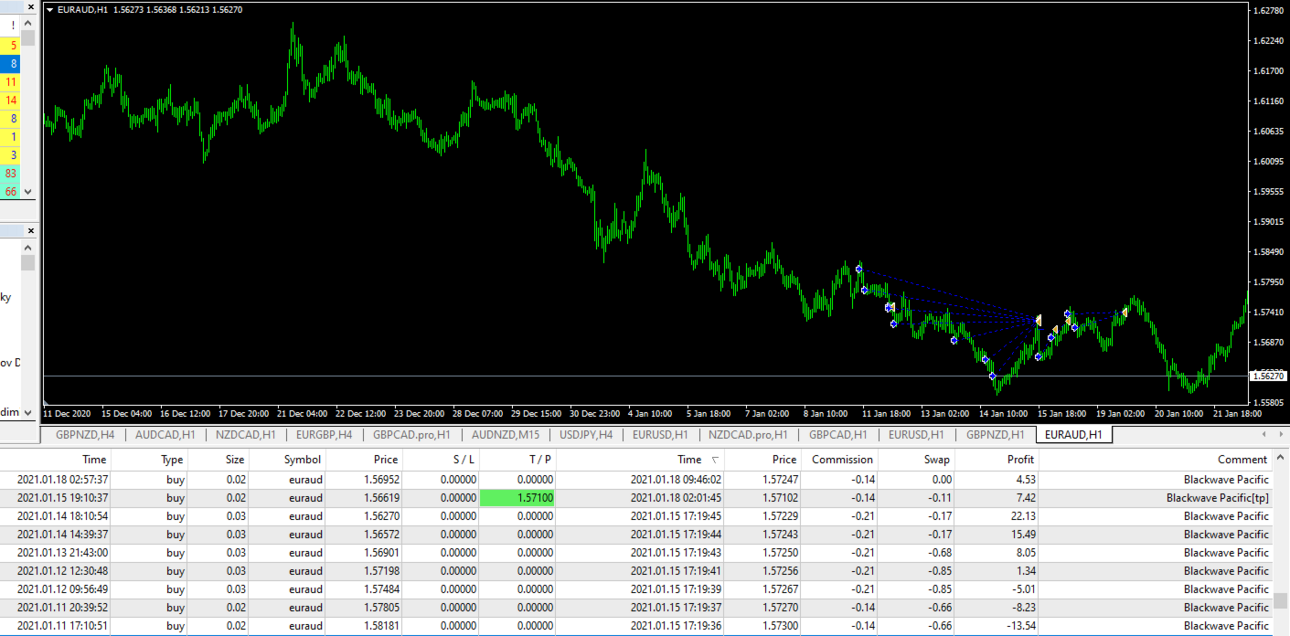Click the Market Watch list scroll-up arrow
The image size is (1290, 636).
[28, 23]
